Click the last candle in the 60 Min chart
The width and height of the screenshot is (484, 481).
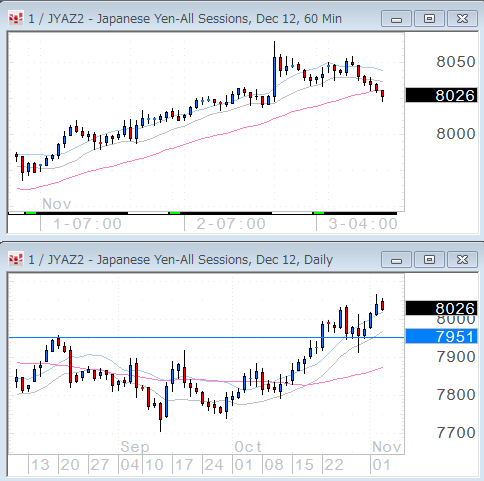[382, 94]
